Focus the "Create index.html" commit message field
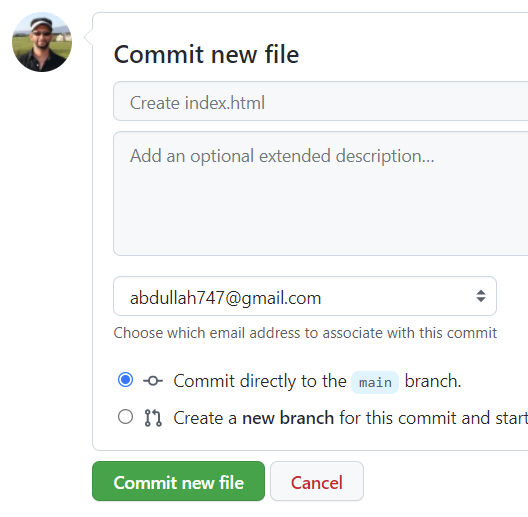The image size is (528, 517). pyautogui.click(x=321, y=101)
